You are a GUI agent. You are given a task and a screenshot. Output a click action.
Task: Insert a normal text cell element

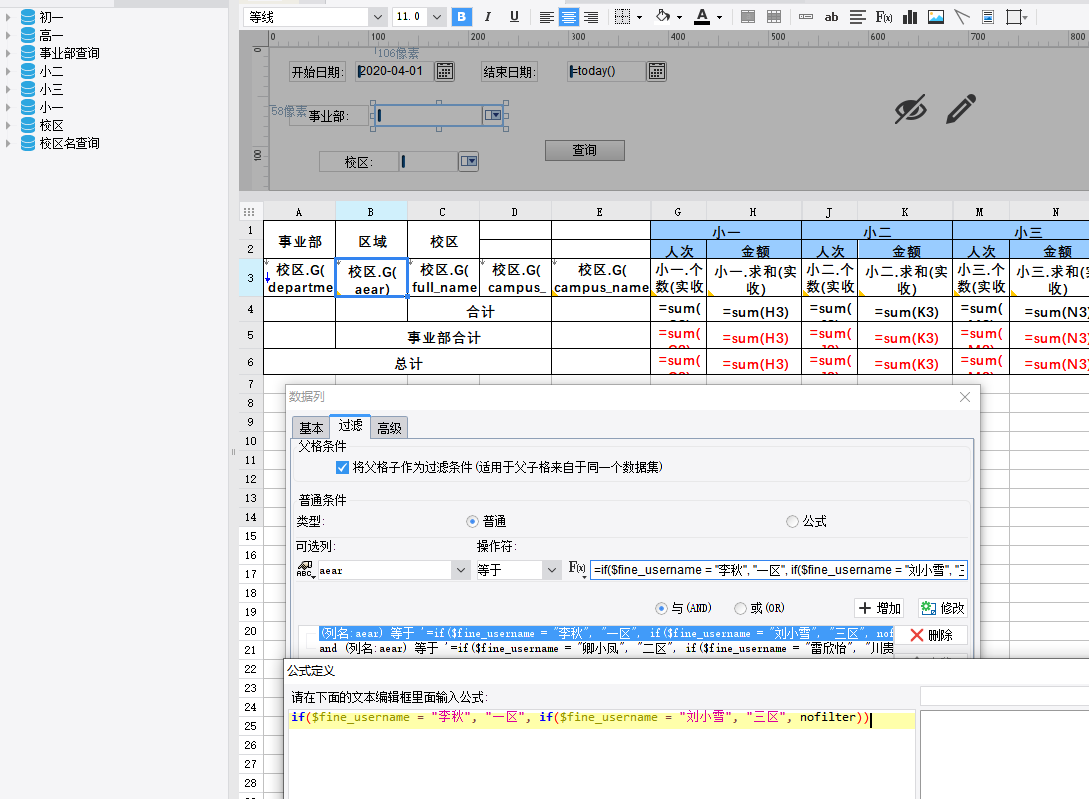[806, 17]
